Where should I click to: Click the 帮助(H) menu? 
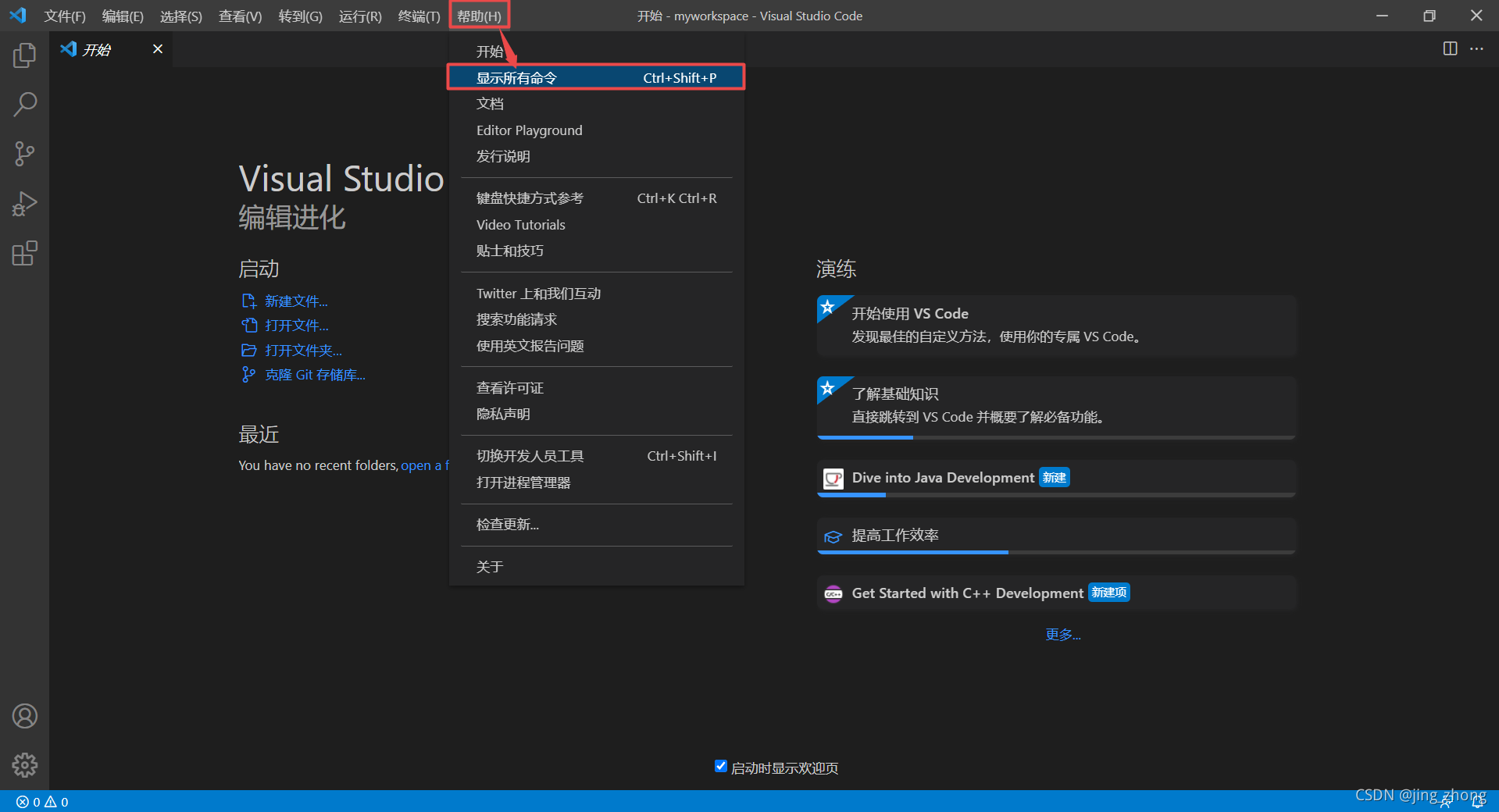[479, 16]
